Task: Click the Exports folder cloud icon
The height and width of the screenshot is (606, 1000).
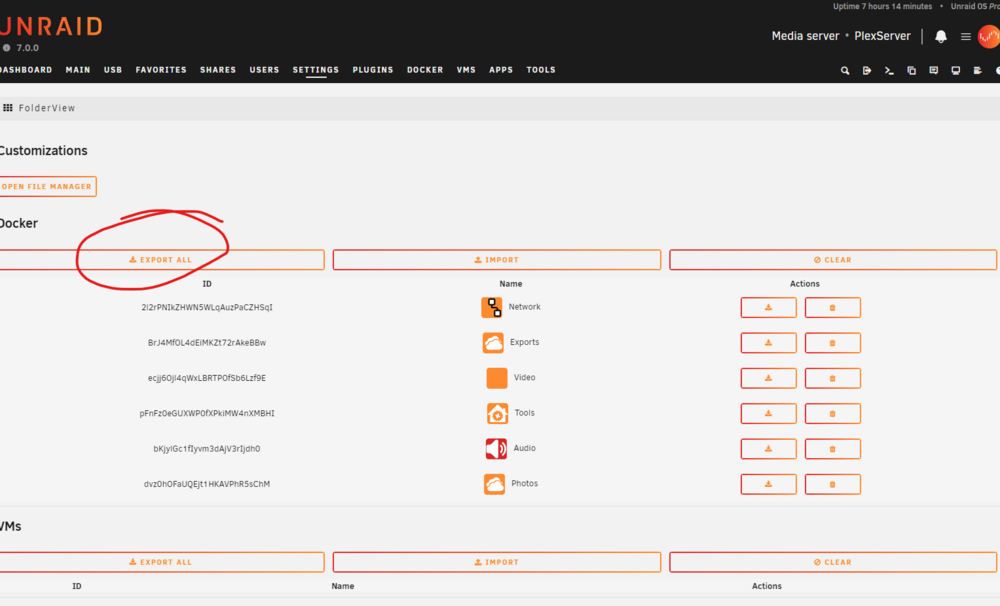Action: point(493,343)
